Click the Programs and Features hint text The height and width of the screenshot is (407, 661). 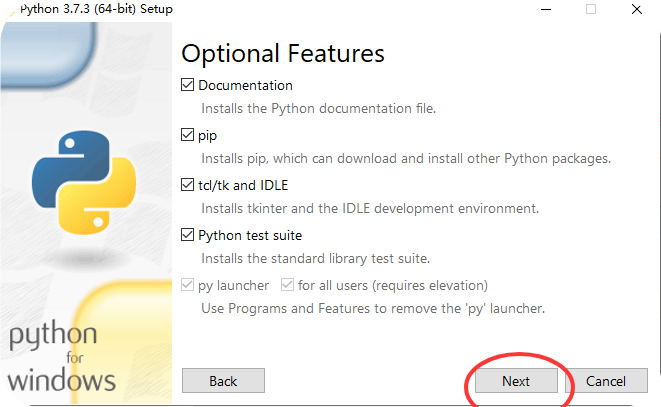pyautogui.click(x=372, y=308)
